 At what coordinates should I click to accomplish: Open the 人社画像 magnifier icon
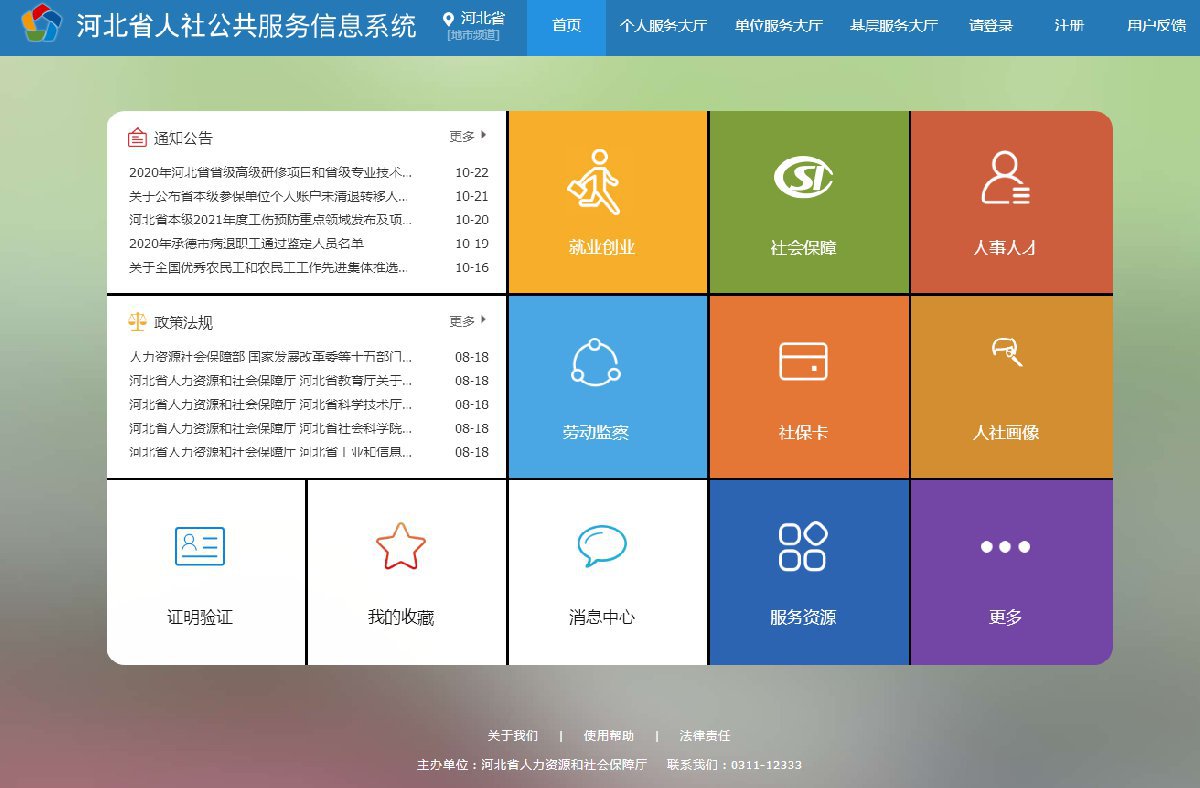pos(1006,352)
